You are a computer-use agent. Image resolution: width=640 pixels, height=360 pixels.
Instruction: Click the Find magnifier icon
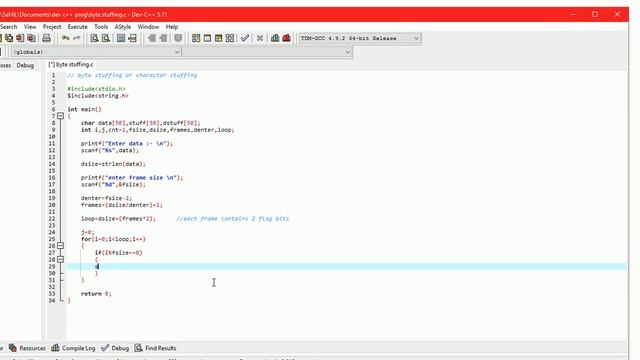[x=94, y=38]
